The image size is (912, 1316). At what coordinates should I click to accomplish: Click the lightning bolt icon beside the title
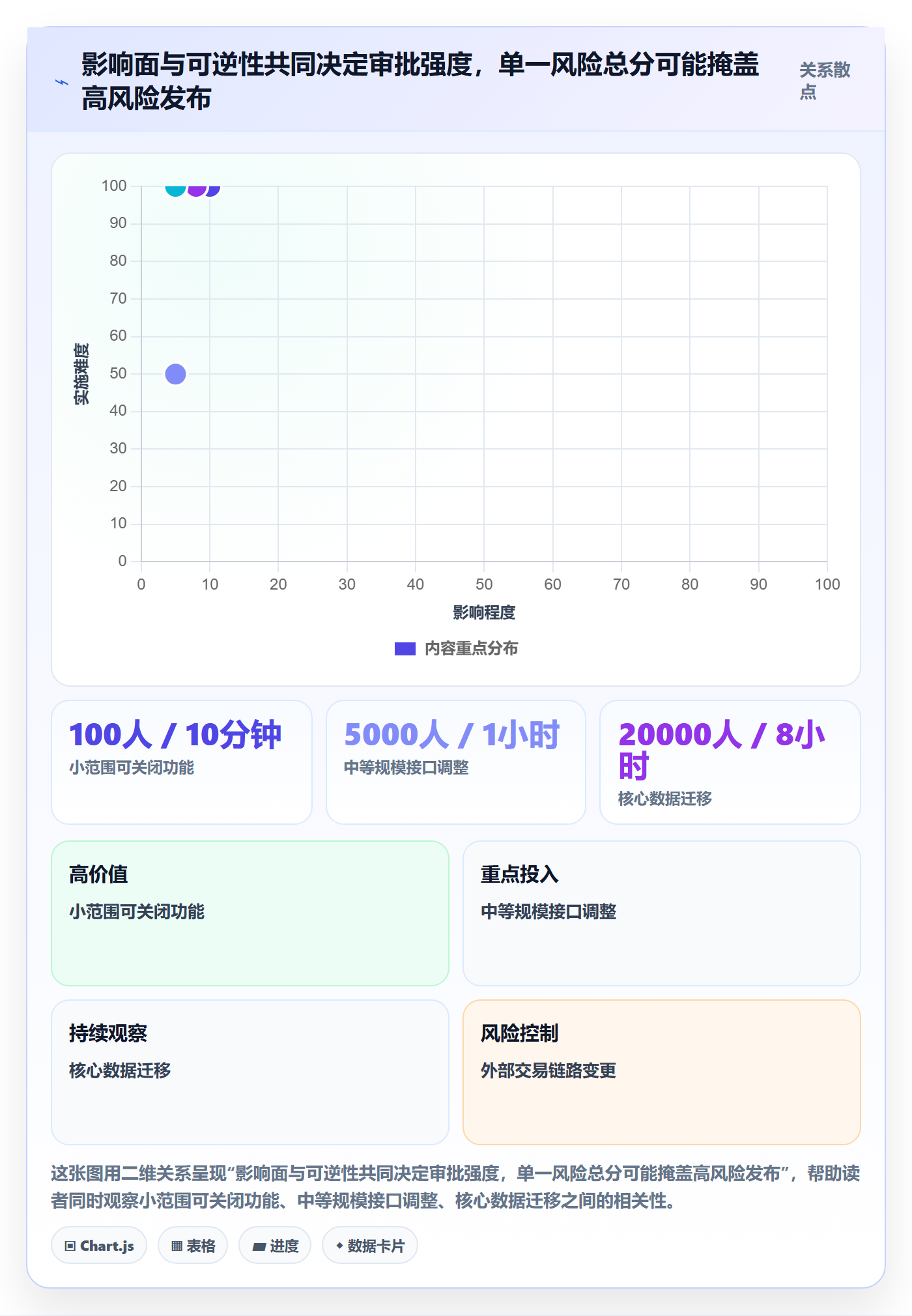coord(62,82)
